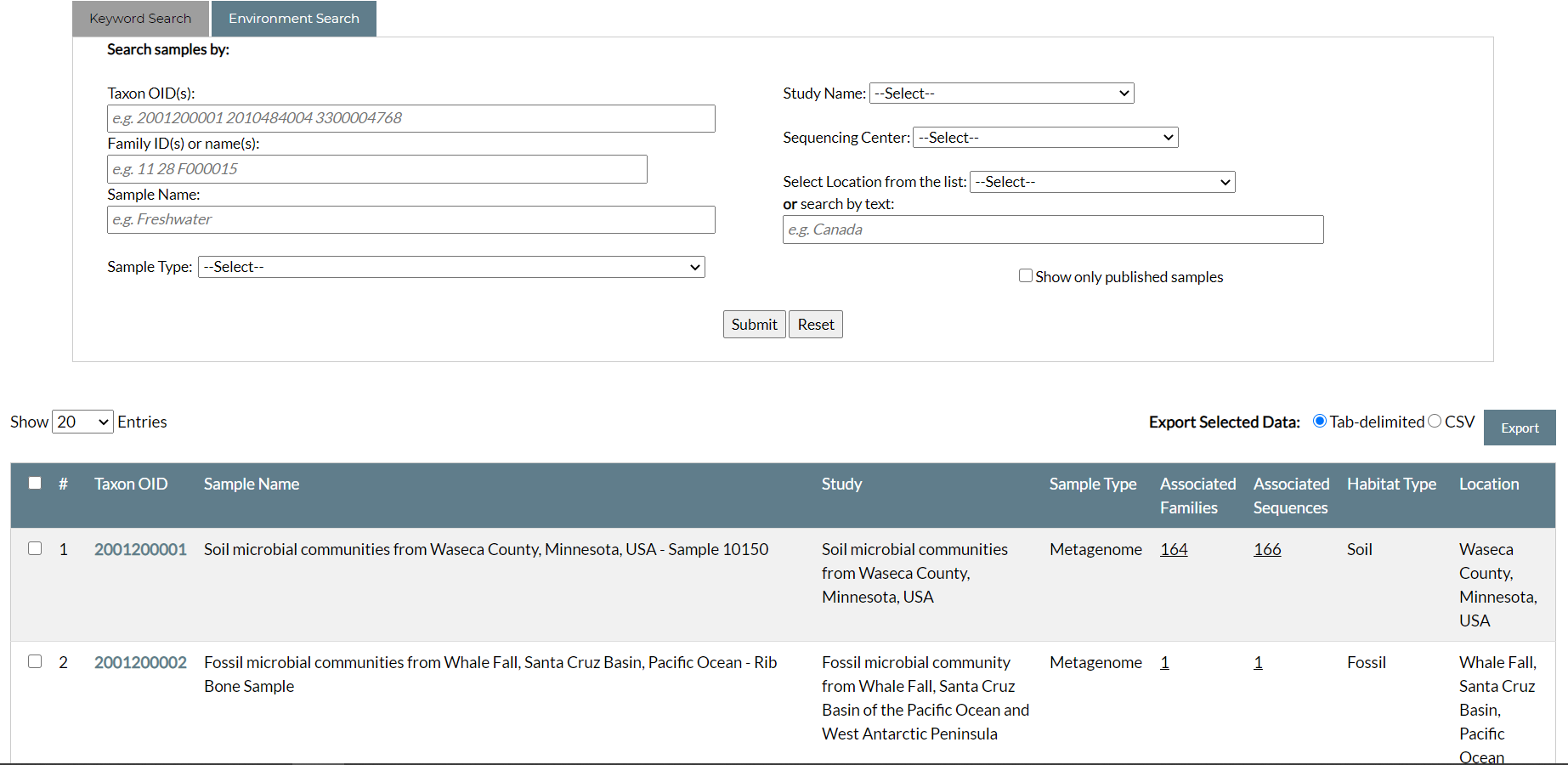The height and width of the screenshot is (765, 1568).
Task: Open the Select Location list dropdown
Action: pos(1101,182)
